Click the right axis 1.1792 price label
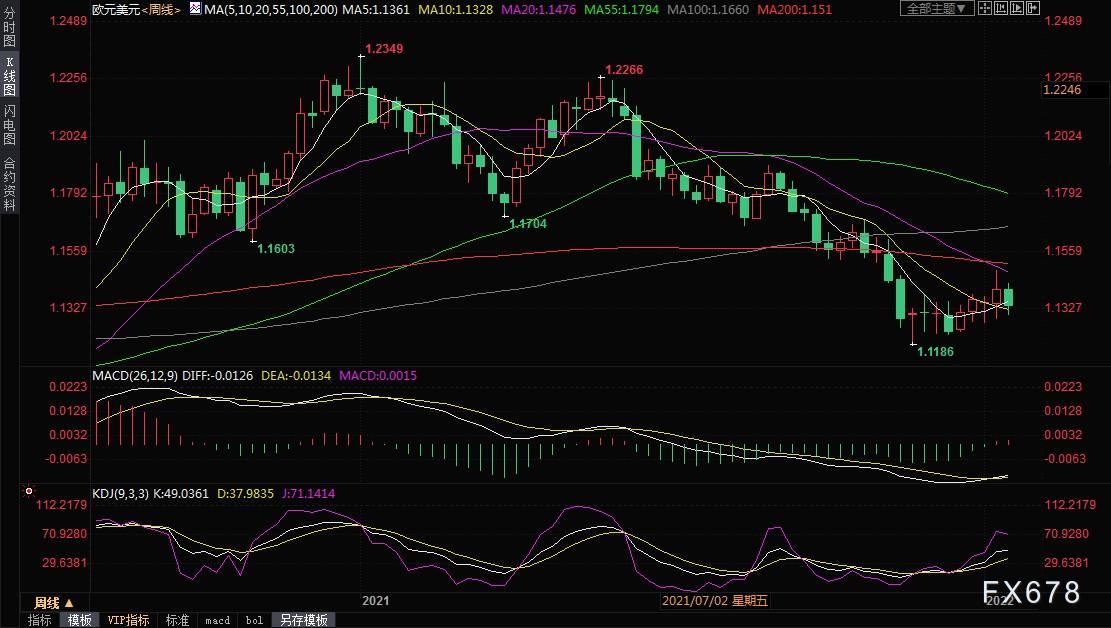The width and height of the screenshot is (1111, 628). coord(1064,193)
